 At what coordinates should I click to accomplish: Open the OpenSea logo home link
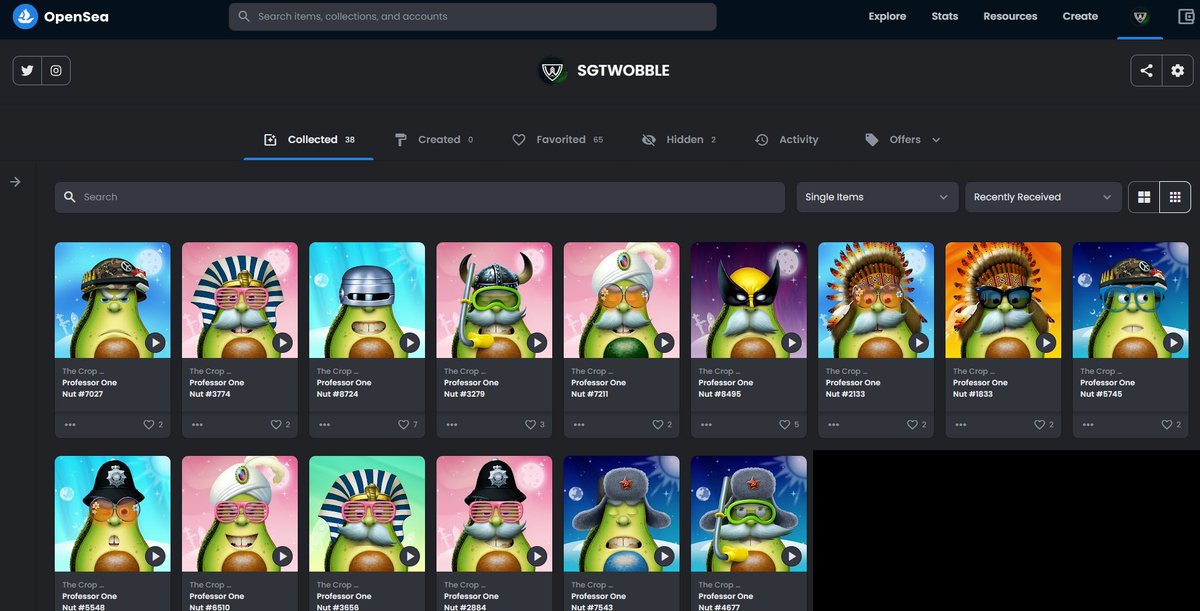tap(60, 17)
